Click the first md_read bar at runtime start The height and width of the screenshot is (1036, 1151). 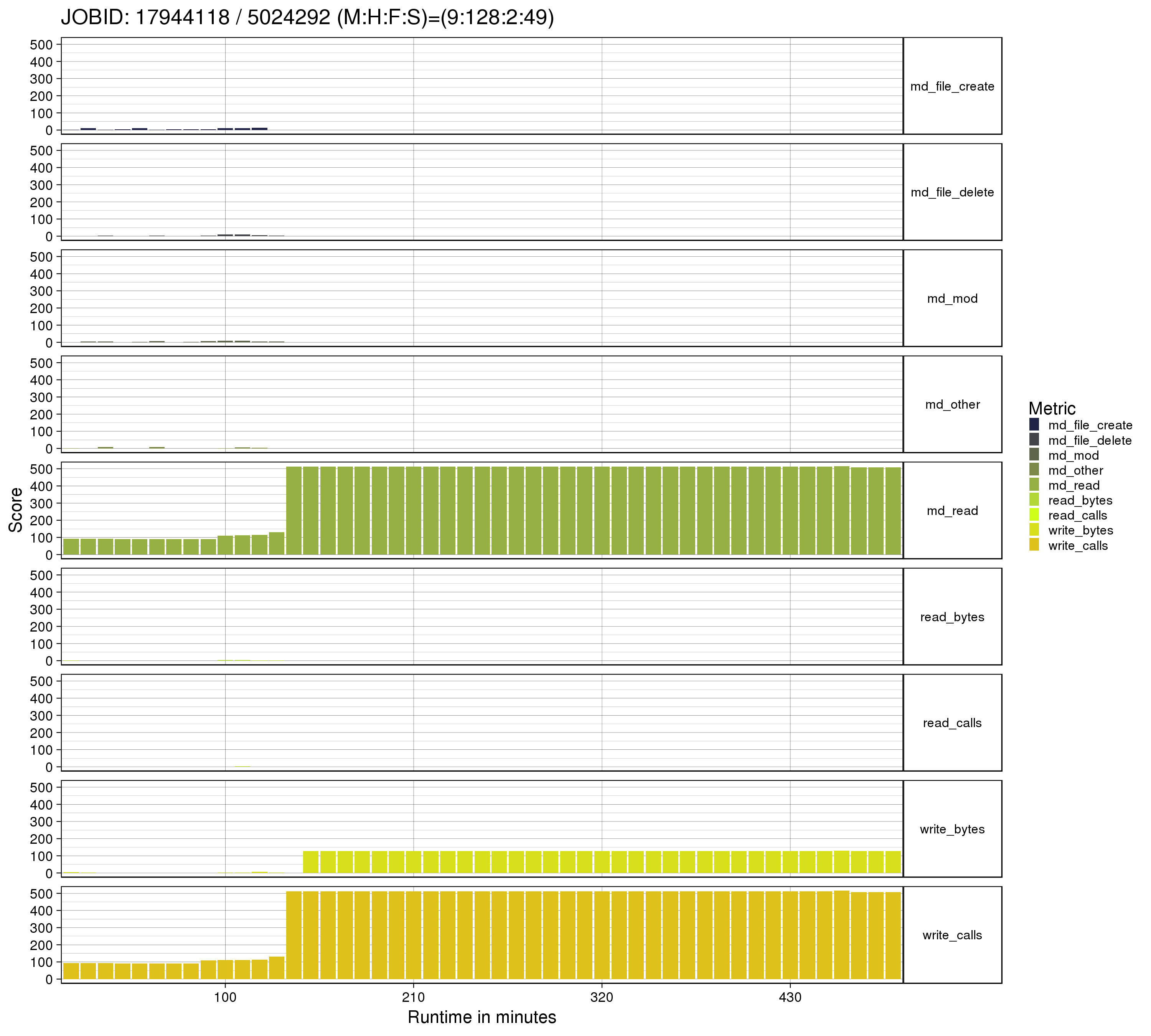(x=71, y=546)
